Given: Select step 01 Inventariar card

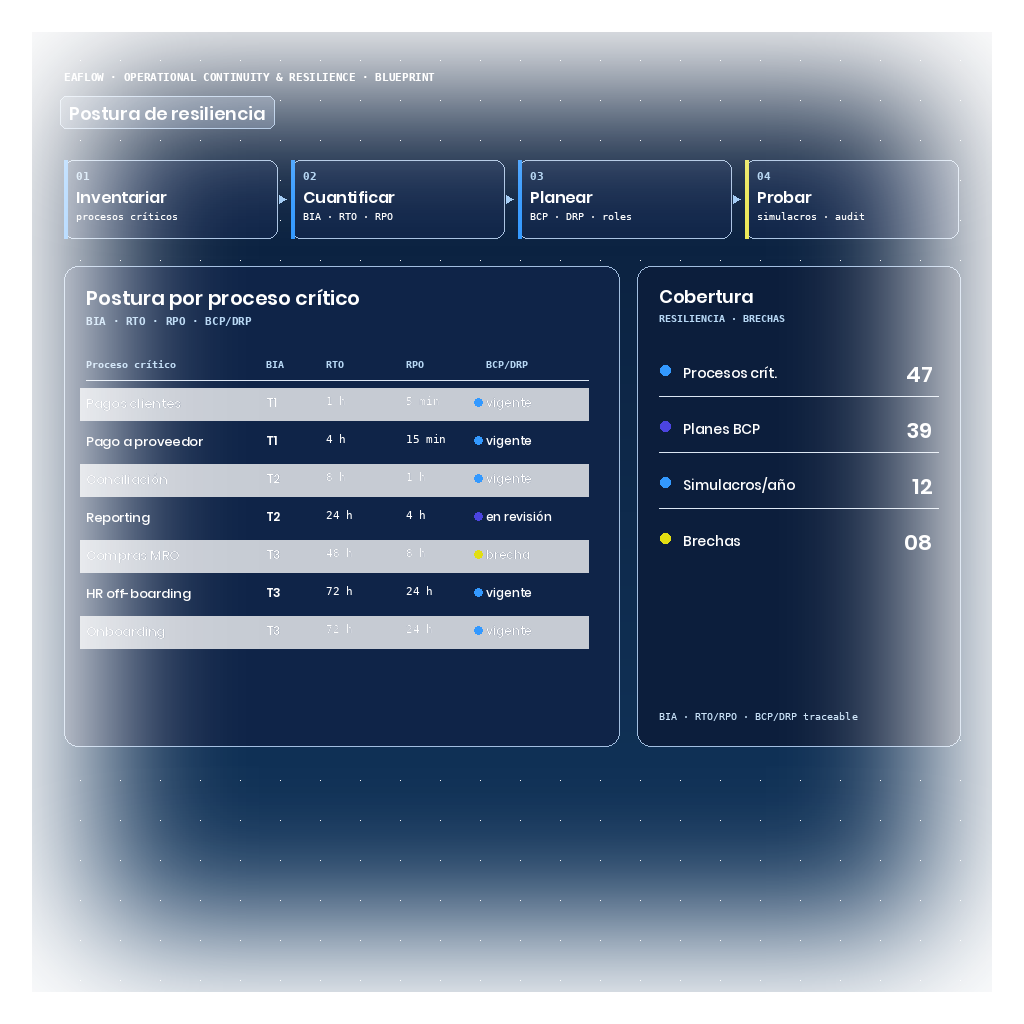Looking at the screenshot, I should tap(171, 199).
